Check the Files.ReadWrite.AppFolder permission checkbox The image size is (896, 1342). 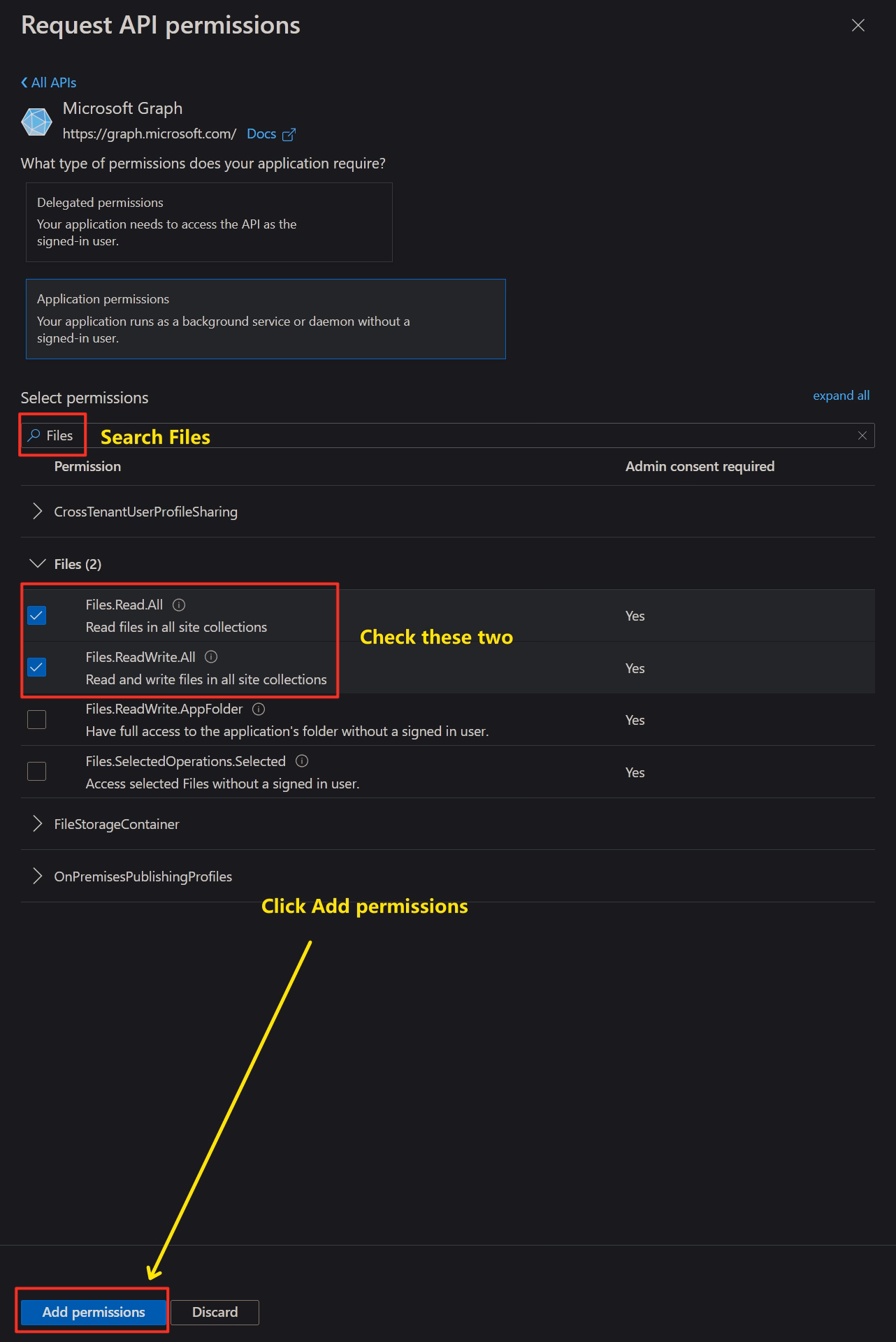pos(36,720)
